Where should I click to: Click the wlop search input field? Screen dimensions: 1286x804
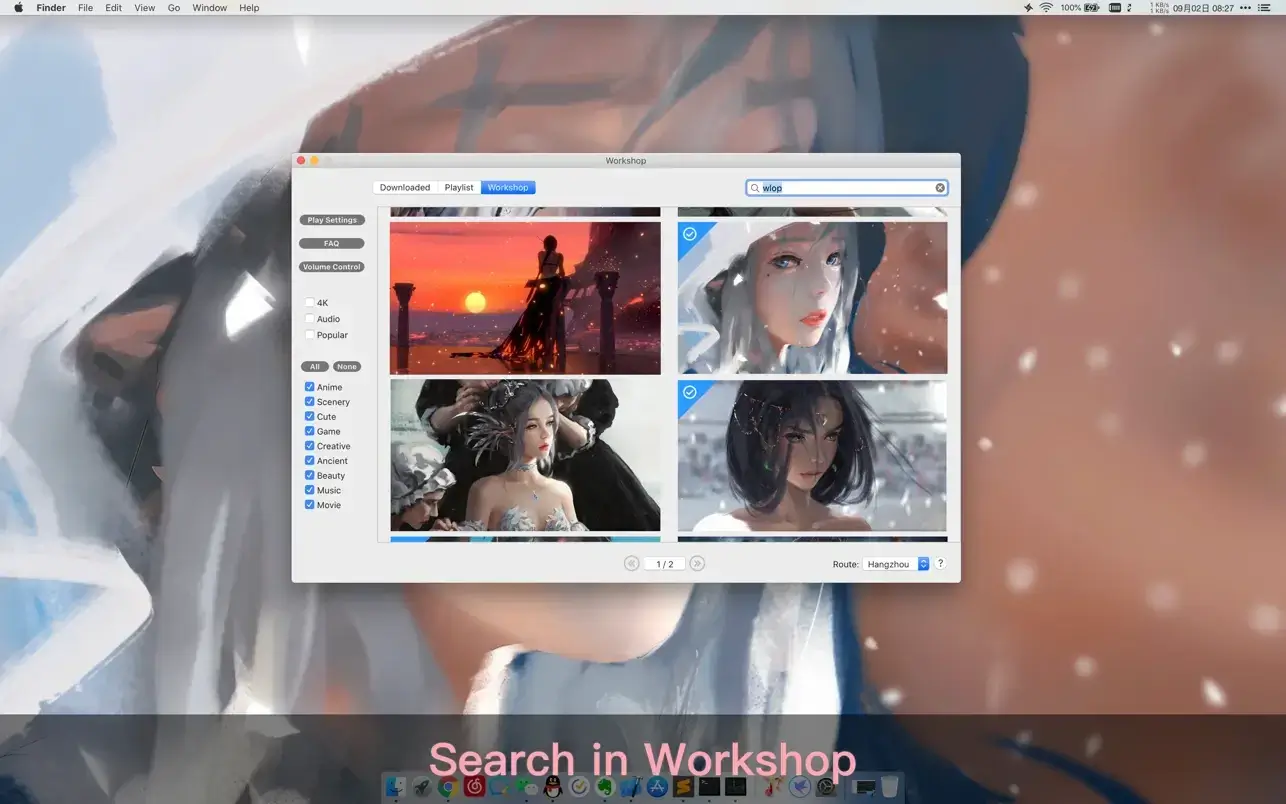[x=847, y=188]
